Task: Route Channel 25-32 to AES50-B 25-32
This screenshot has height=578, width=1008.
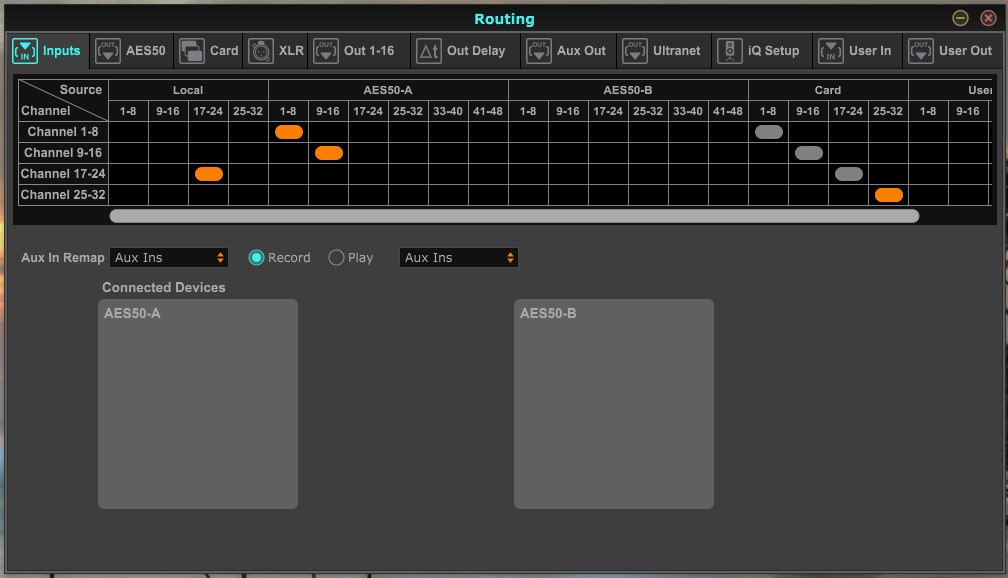Action: coord(648,195)
